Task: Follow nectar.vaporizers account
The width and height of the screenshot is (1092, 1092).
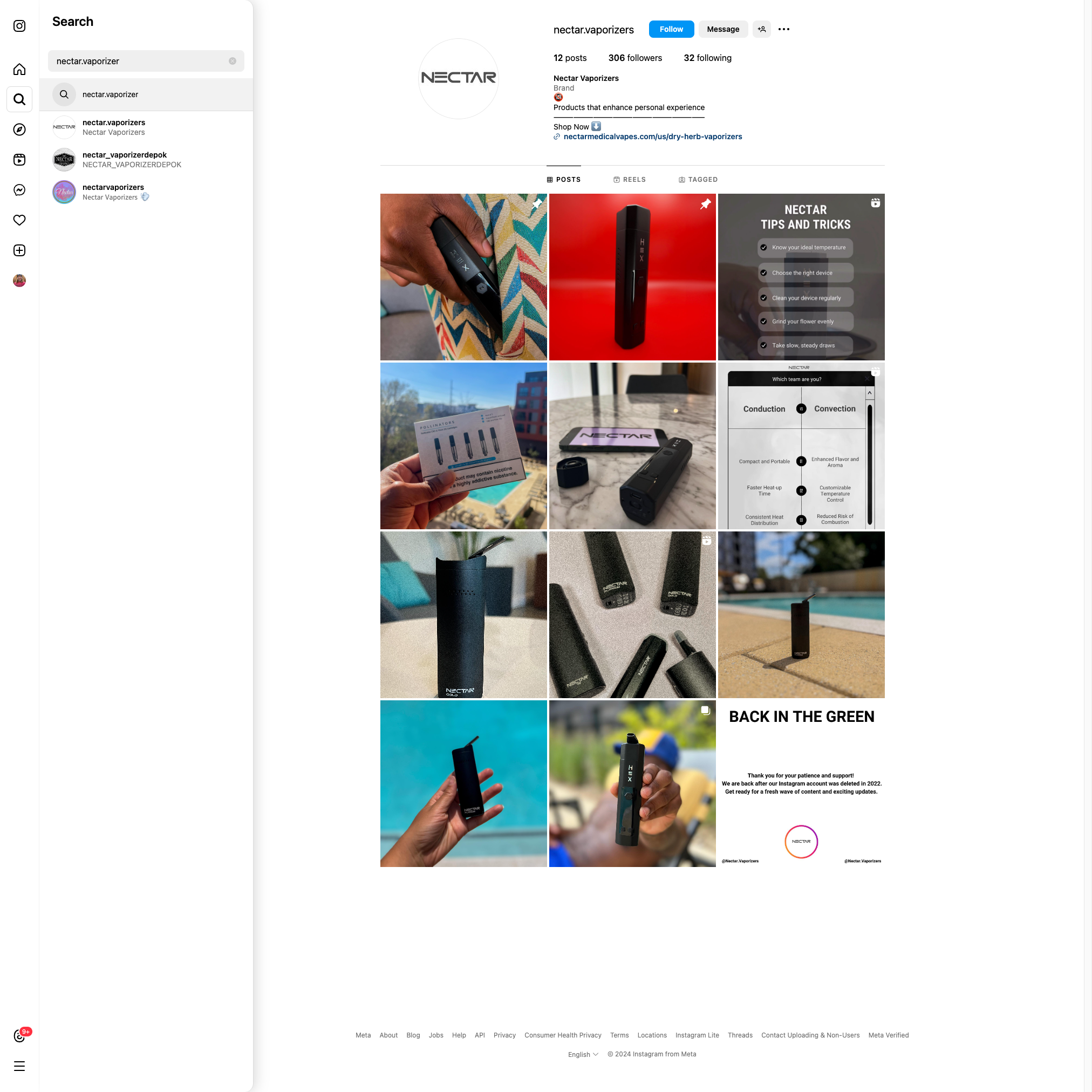Action: point(671,29)
